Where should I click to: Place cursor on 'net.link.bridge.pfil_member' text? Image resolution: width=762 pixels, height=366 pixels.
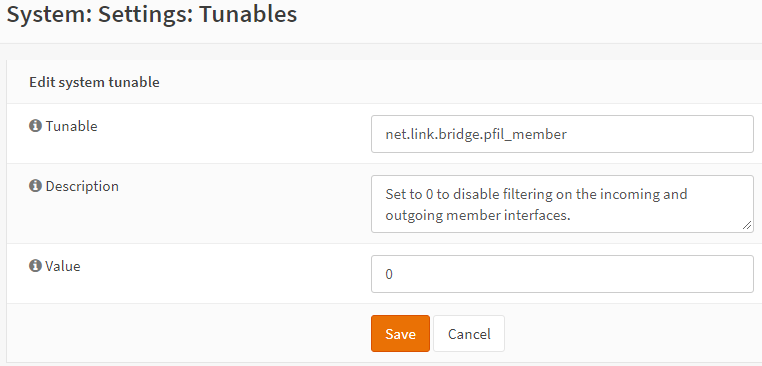click(x=476, y=135)
